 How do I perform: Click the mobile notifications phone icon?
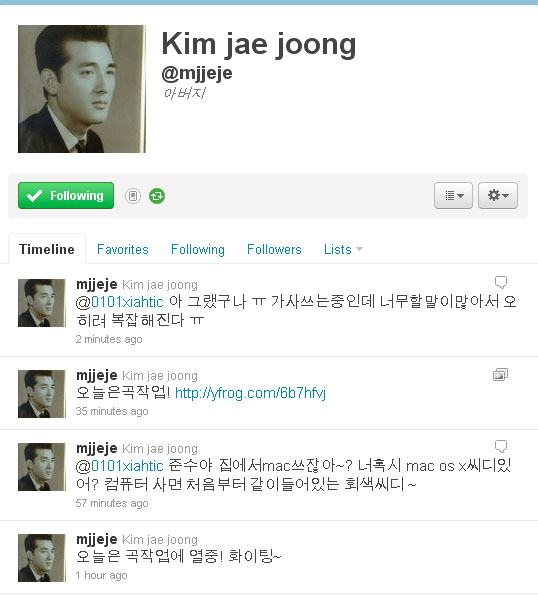(x=133, y=196)
